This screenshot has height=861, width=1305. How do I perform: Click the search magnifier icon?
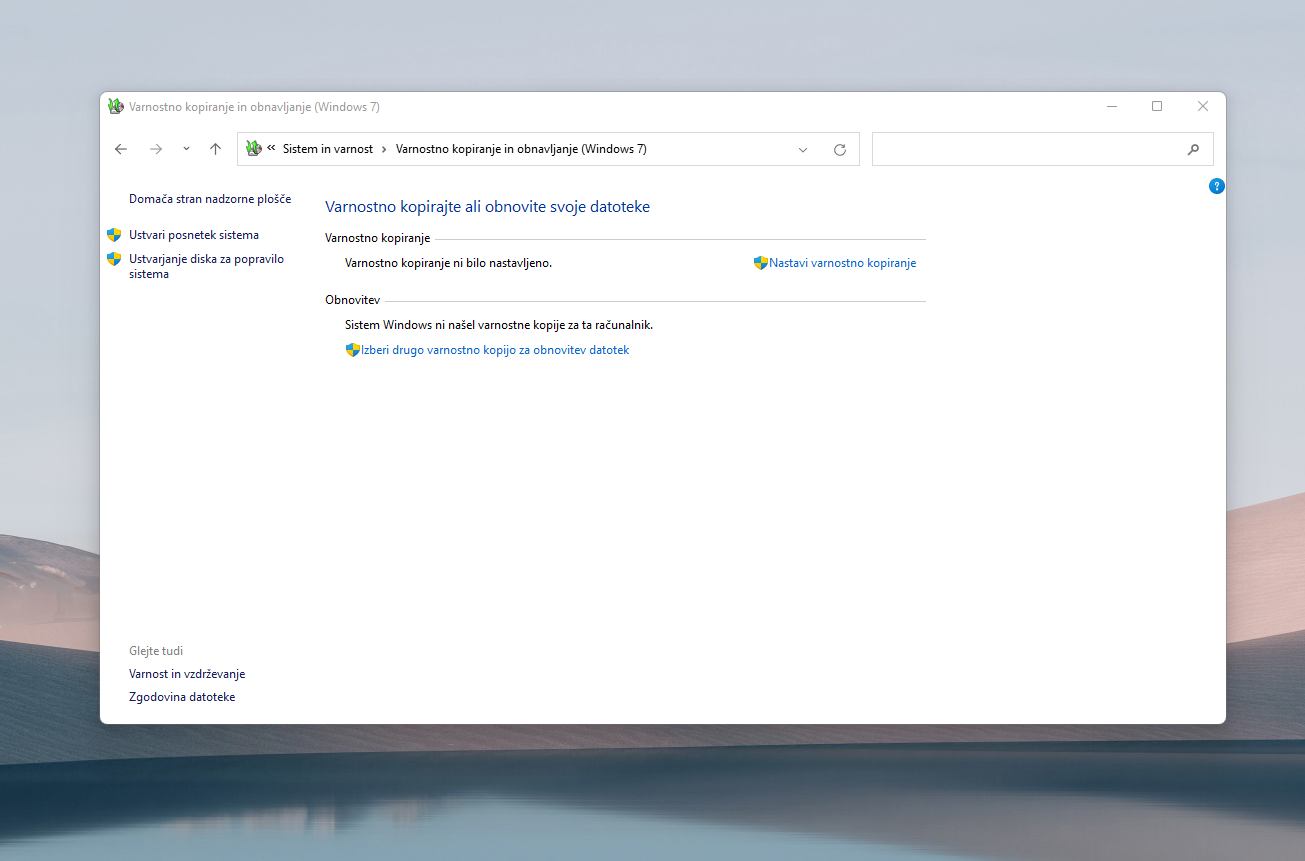click(1193, 150)
